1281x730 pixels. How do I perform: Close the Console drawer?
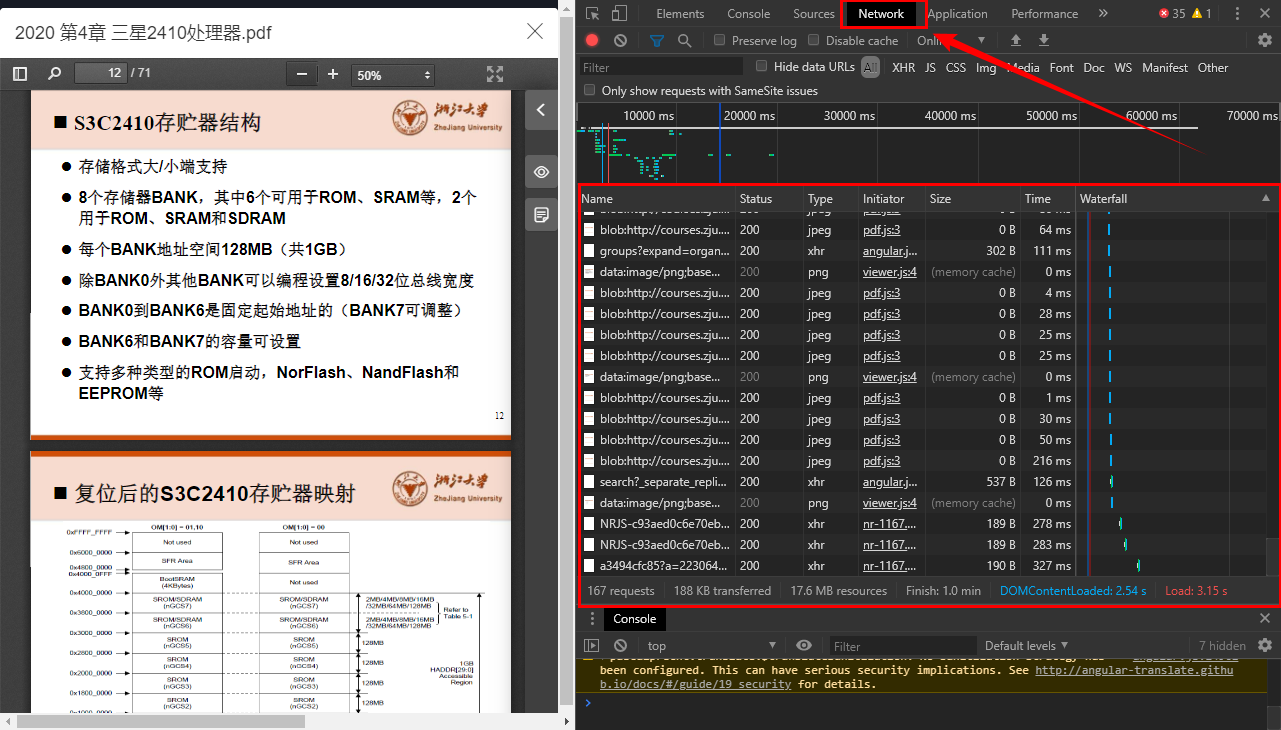coord(1265,619)
